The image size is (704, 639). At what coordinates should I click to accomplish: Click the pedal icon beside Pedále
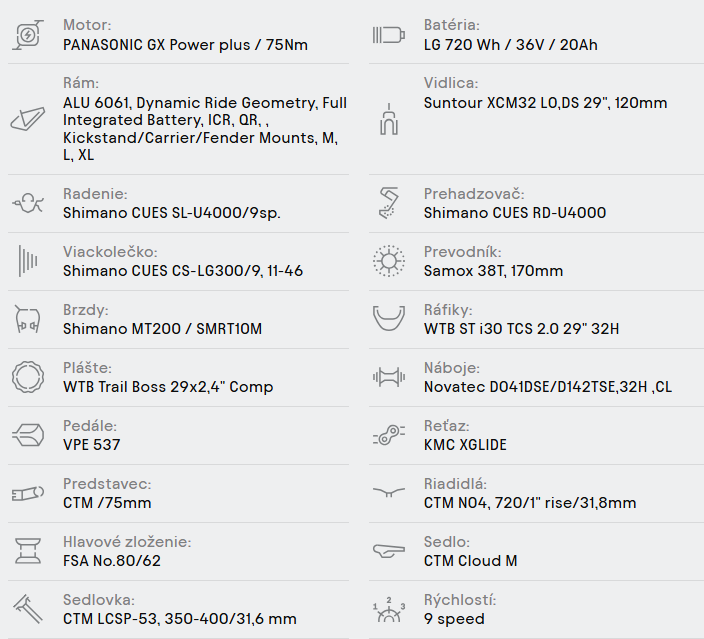[27, 435]
